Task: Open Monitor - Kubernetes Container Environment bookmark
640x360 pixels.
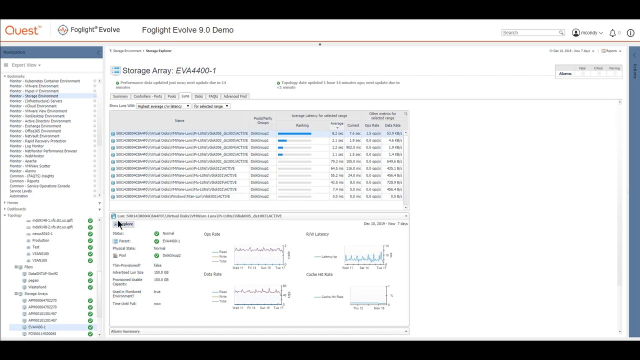Action: pyautogui.click(x=45, y=81)
